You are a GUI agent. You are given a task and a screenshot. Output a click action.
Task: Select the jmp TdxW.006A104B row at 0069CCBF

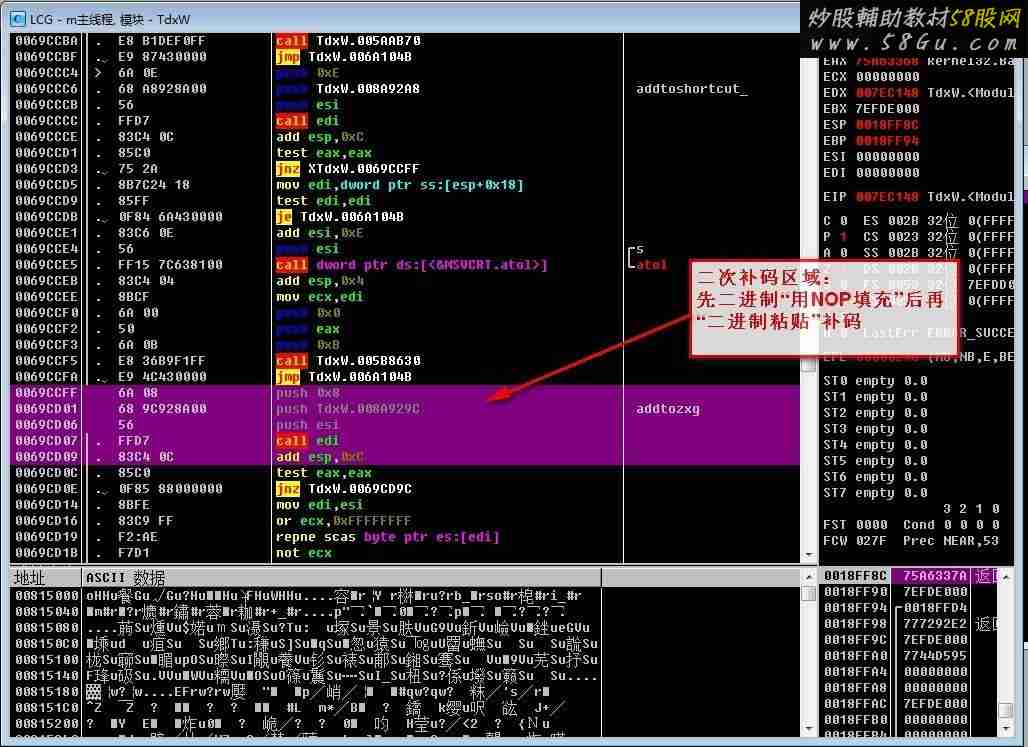click(x=405, y=56)
